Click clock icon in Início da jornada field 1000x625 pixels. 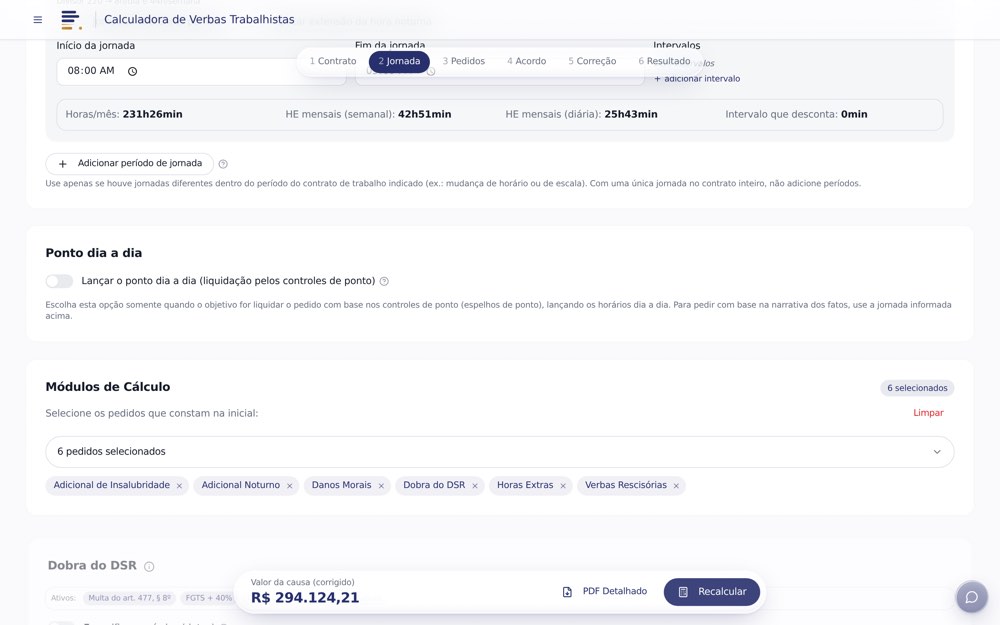(x=133, y=71)
